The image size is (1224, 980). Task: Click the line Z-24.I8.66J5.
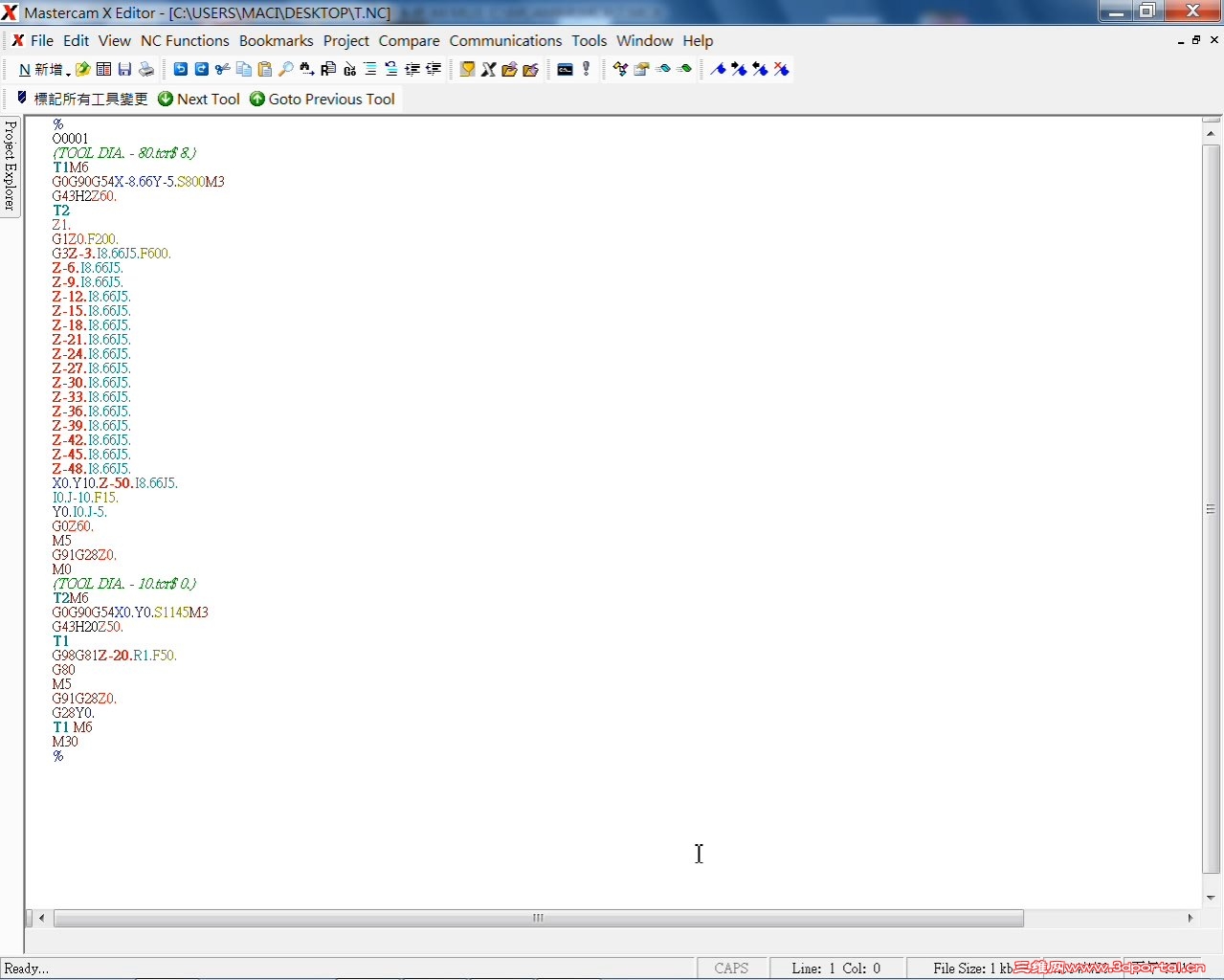[91, 354]
